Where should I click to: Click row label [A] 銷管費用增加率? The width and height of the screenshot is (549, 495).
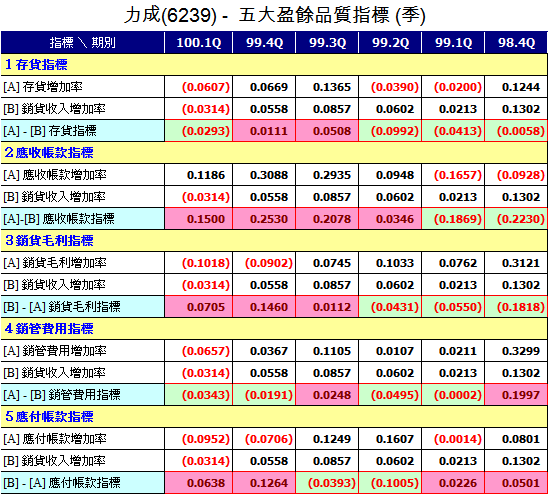tap(55, 351)
